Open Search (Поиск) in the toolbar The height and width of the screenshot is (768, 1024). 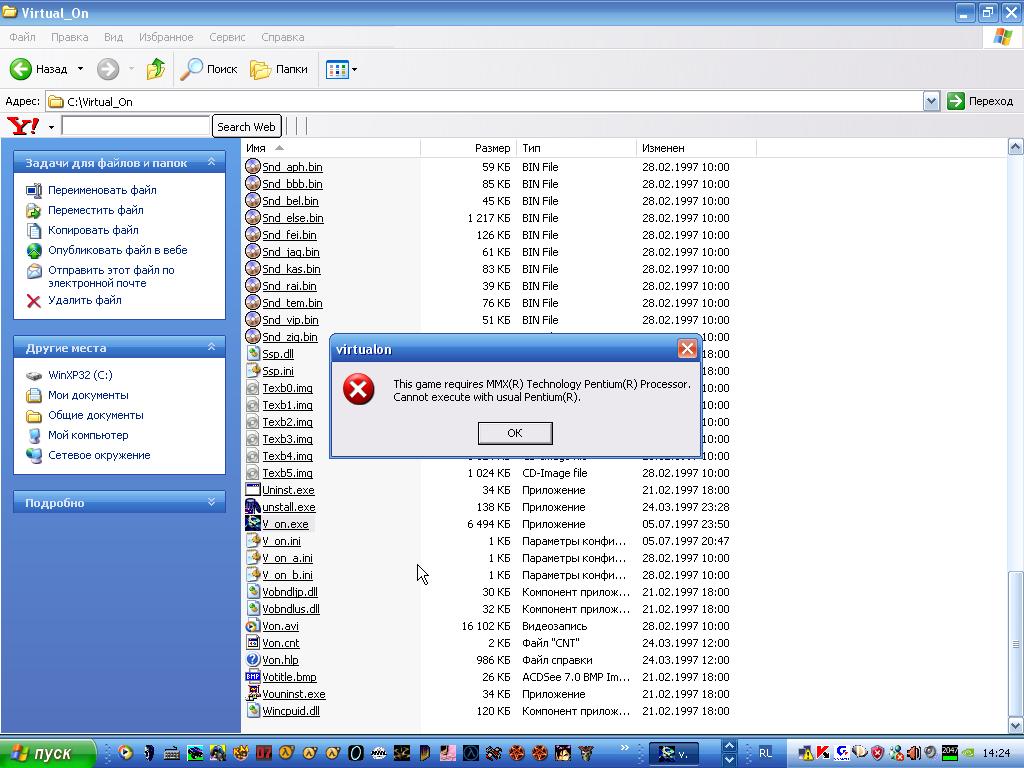click(x=208, y=69)
